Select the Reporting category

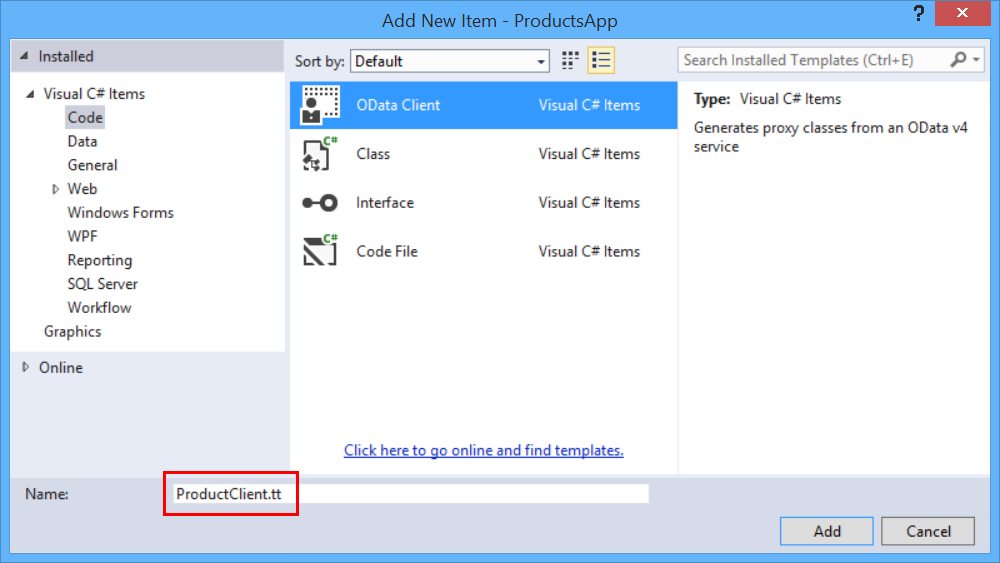[x=99, y=260]
